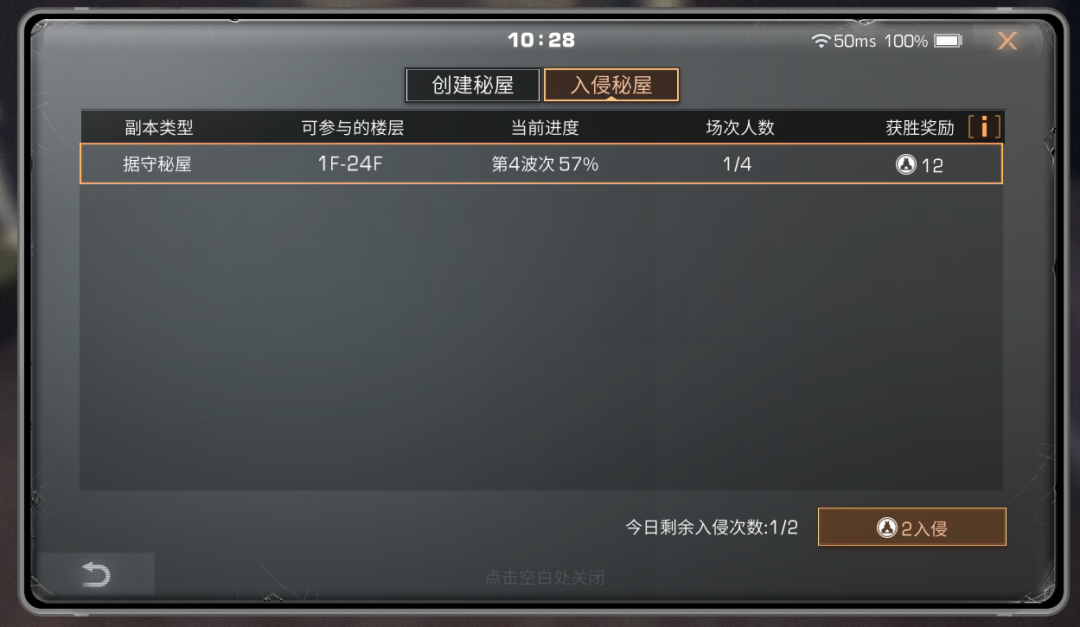Click the battery status icon
Image resolution: width=1080 pixels, height=627 pixels.
(948, 41)
